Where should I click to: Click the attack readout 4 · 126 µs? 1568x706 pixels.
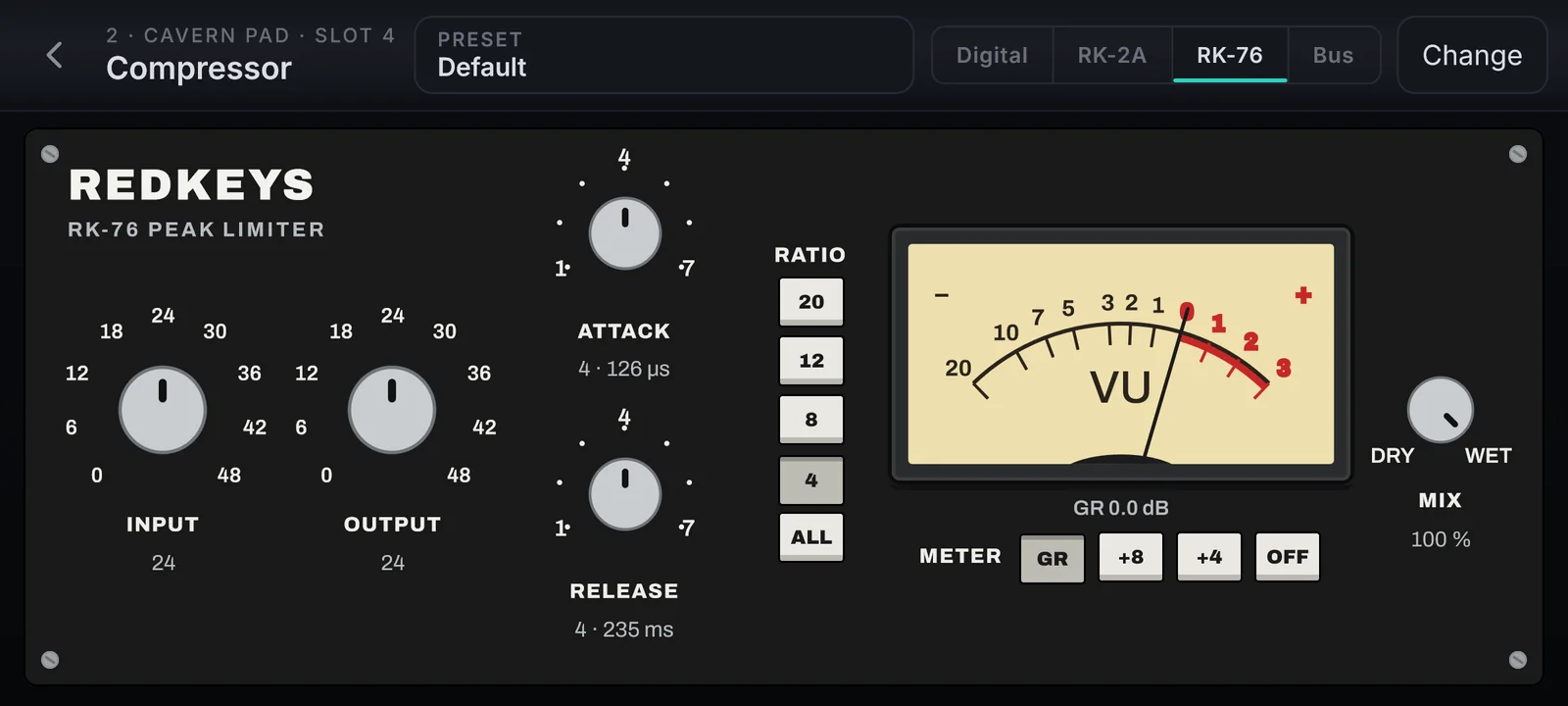point(624,369)
